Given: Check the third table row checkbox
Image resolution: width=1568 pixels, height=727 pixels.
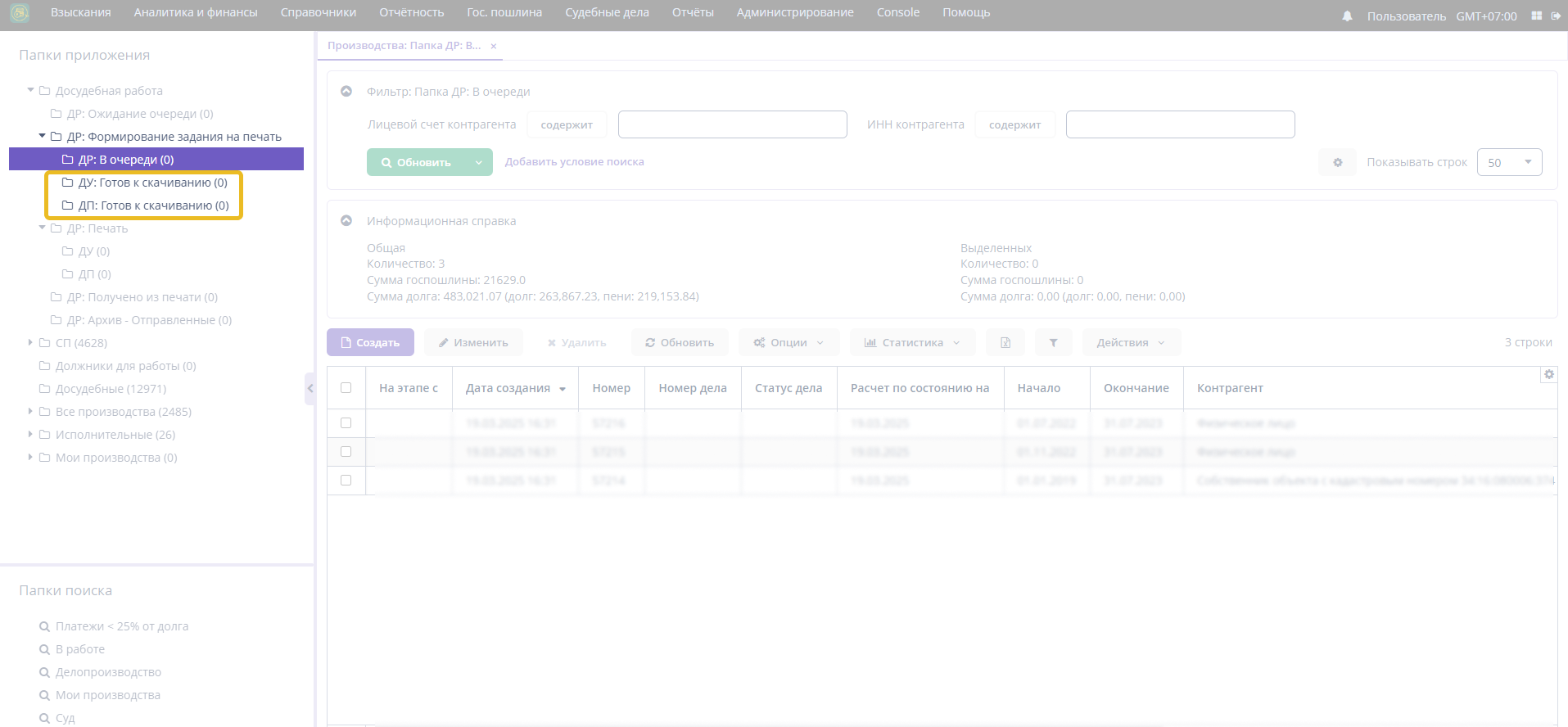Looking at the screenshot, I should click(346, 481).
